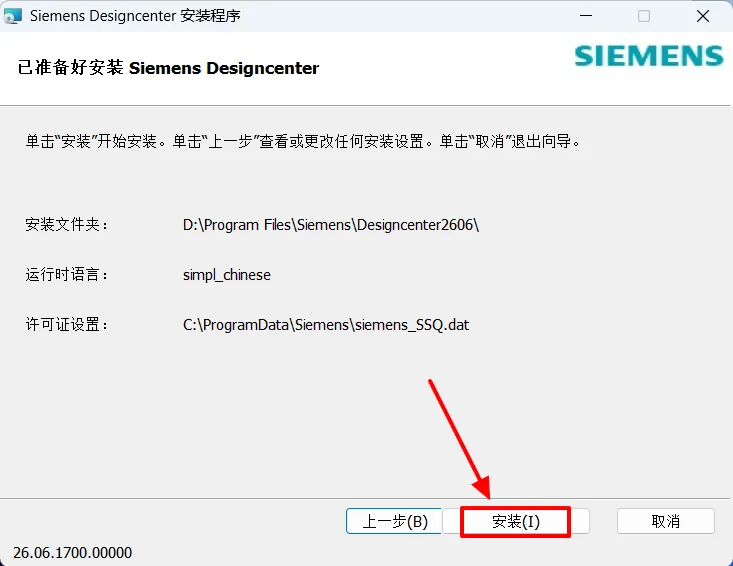The image size is (733, 566).
Task: Click the installer icon in title bar
Action: coord(12,16)
